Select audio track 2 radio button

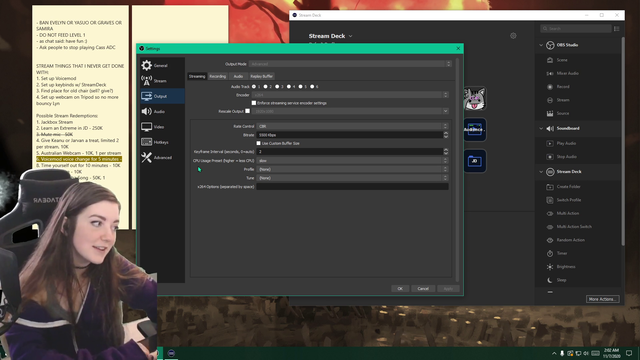pos(266,87)
